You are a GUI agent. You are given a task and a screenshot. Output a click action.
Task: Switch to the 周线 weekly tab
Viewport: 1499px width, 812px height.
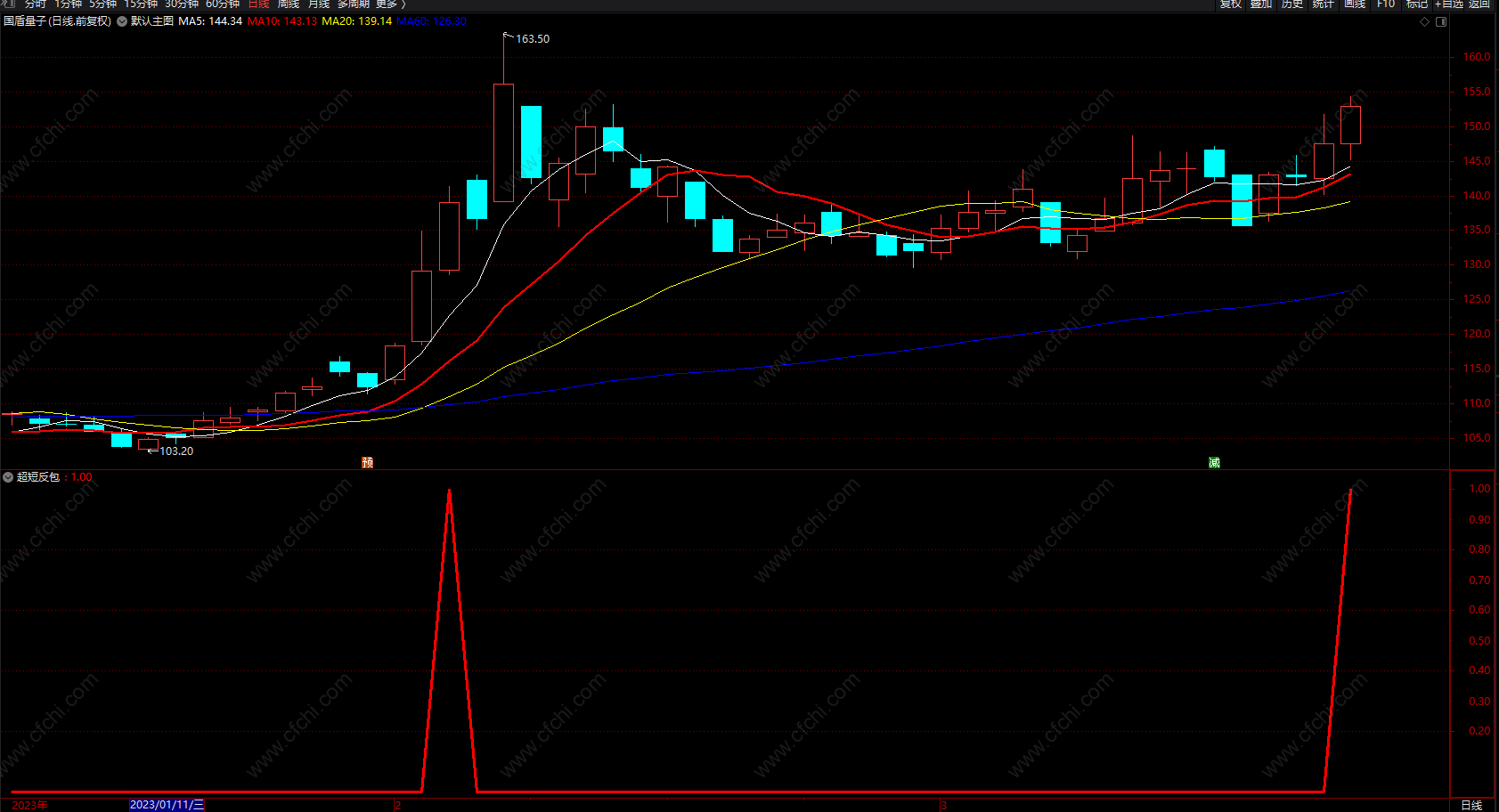[x=289, y=4]
